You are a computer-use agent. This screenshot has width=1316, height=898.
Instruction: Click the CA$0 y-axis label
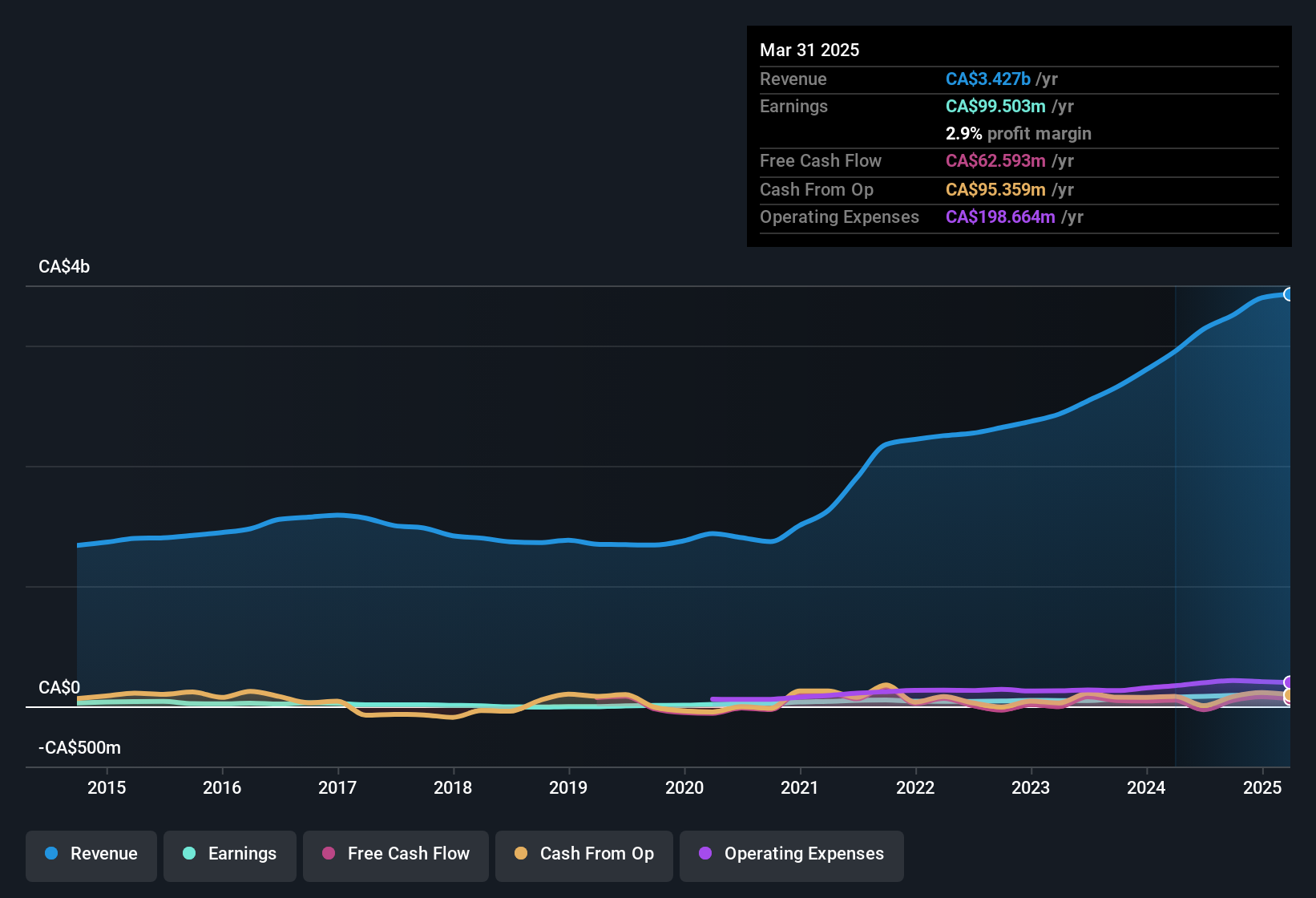point(59,688)
